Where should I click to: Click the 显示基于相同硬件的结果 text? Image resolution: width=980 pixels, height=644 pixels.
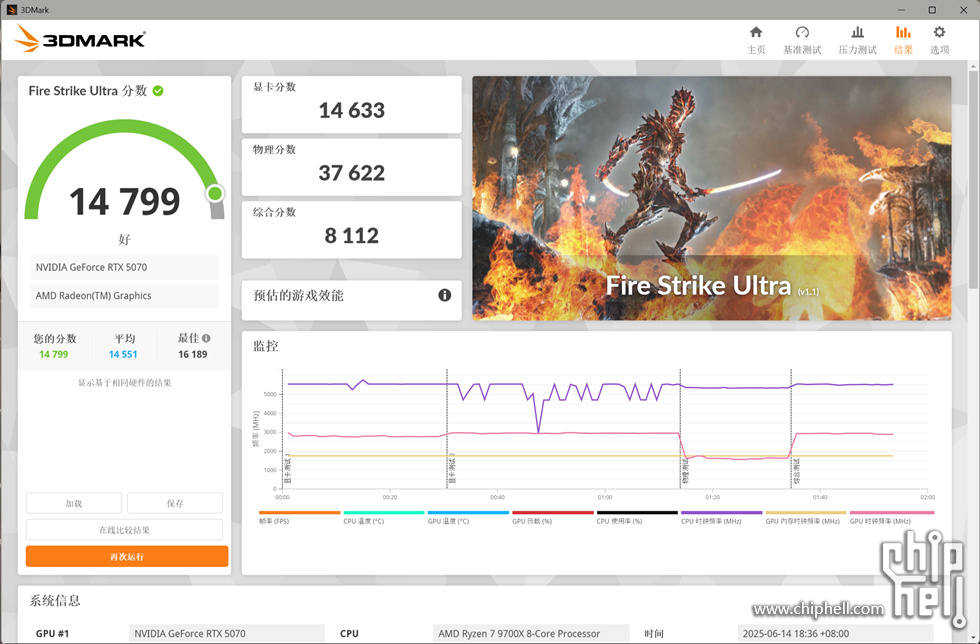click(124, 383)
